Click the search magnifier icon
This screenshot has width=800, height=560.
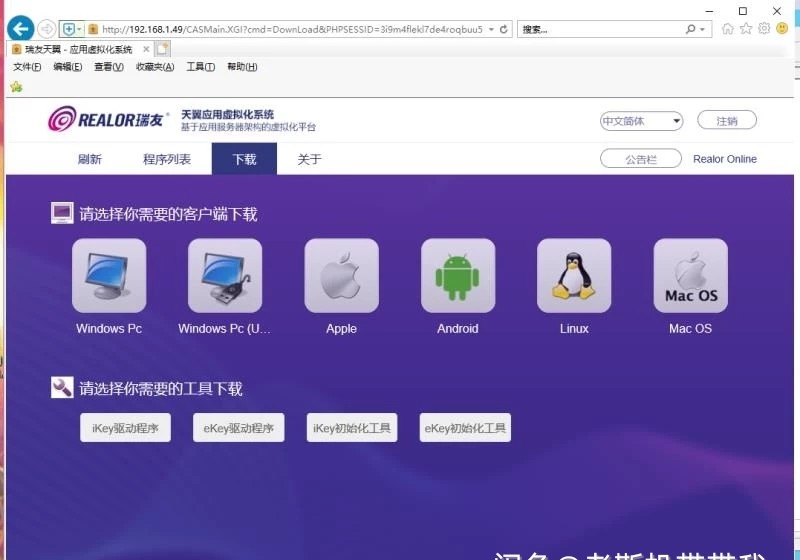tap(690, 29)
